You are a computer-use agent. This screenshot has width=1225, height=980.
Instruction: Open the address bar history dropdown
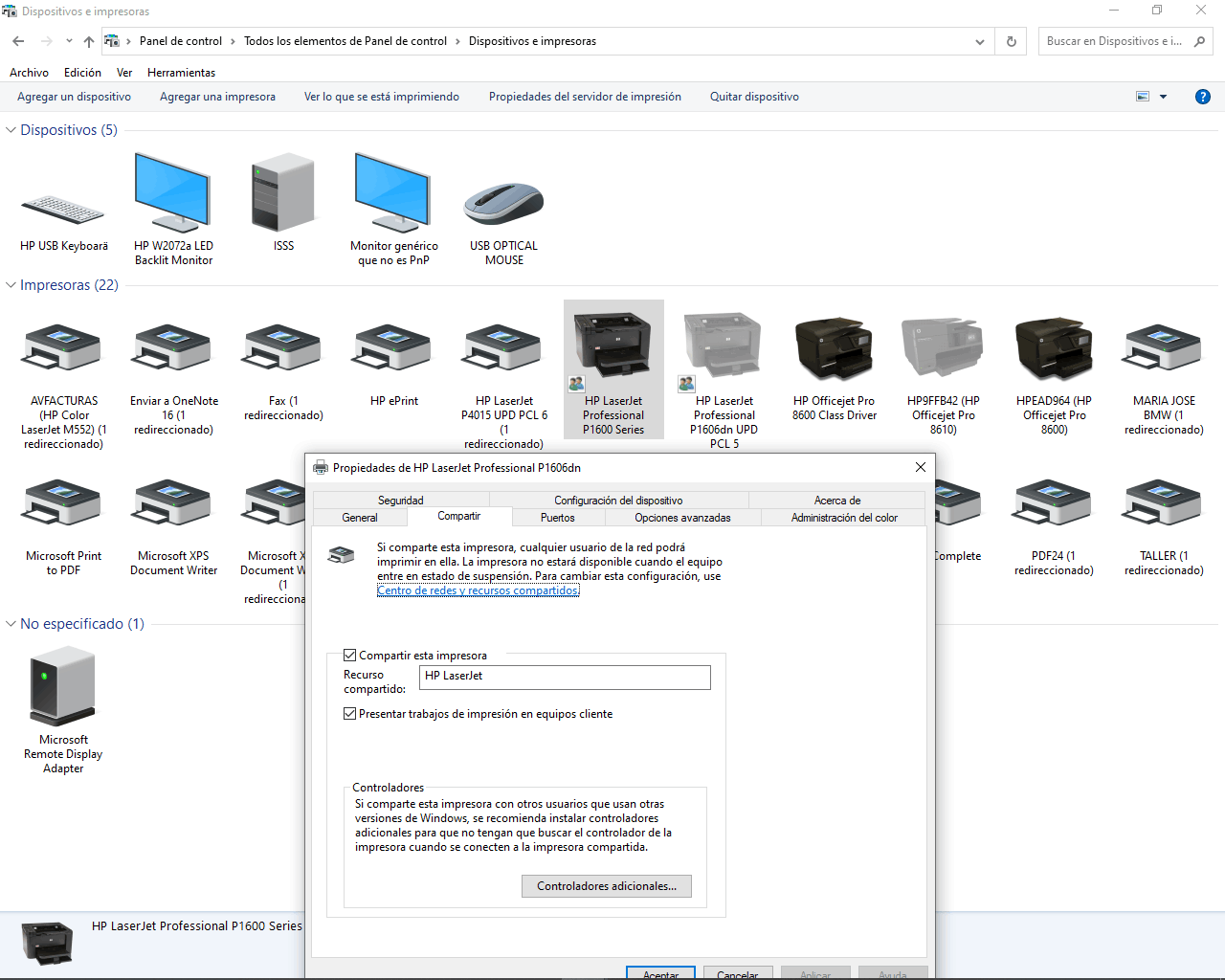tap(979, 41)
